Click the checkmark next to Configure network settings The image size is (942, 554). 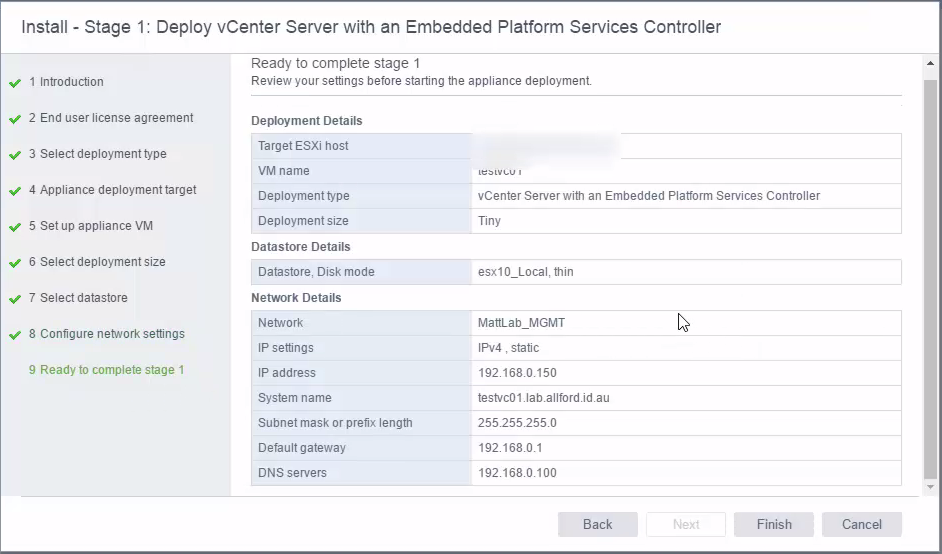[x=15, y=335]
